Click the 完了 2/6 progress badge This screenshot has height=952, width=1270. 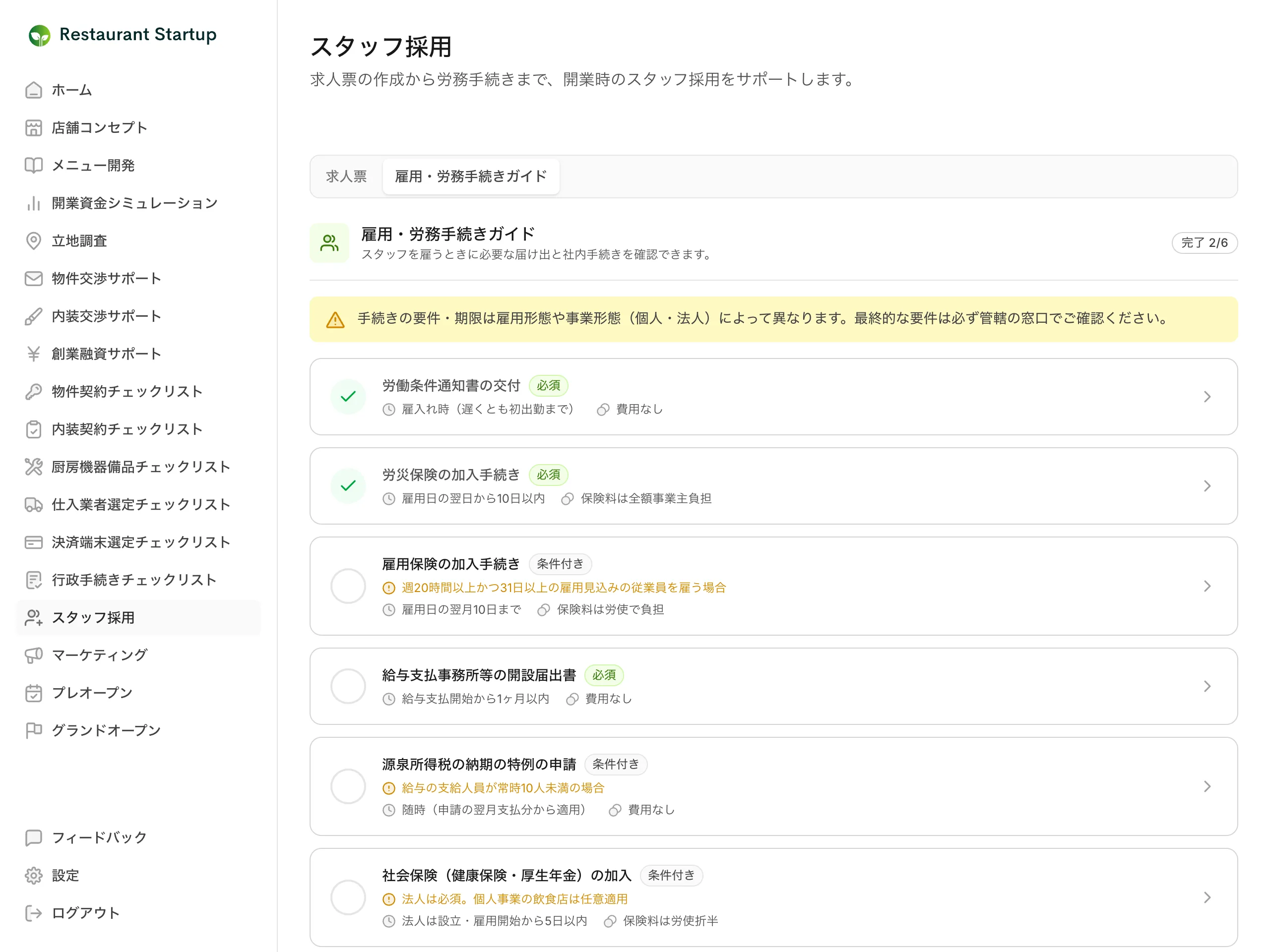point(1204,243)
